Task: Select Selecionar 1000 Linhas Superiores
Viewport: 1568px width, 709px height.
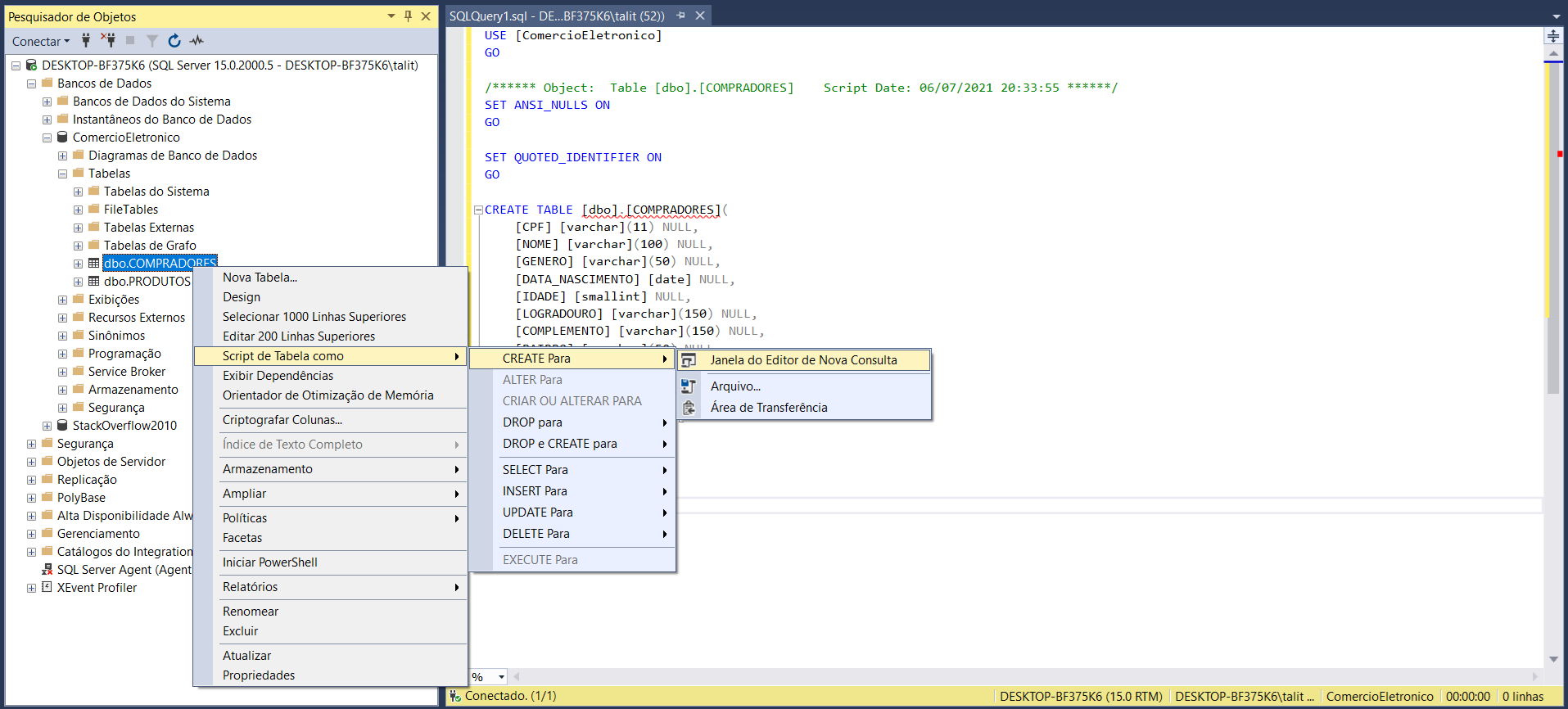Action: pos(330,317)
